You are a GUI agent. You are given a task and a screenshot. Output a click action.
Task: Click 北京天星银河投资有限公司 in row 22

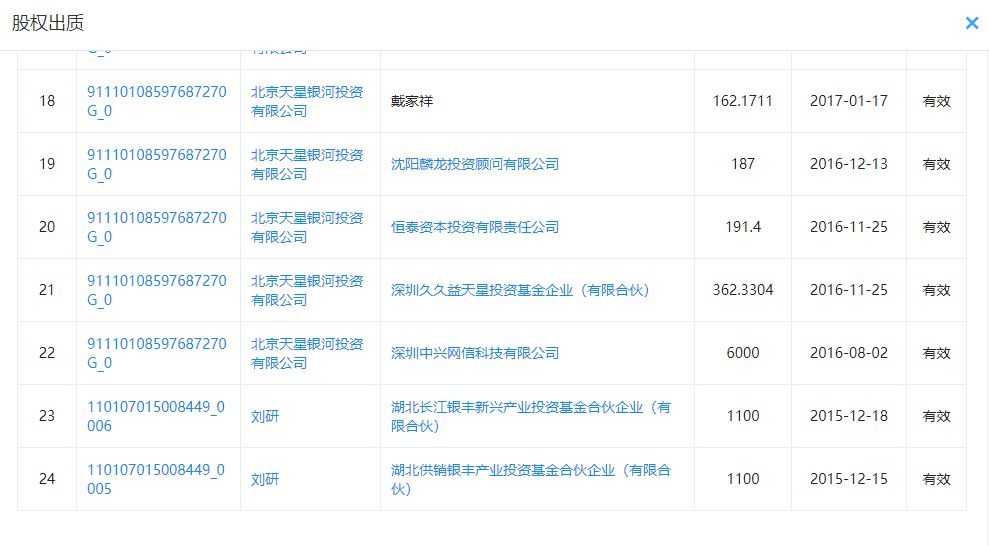coord(307,353)
